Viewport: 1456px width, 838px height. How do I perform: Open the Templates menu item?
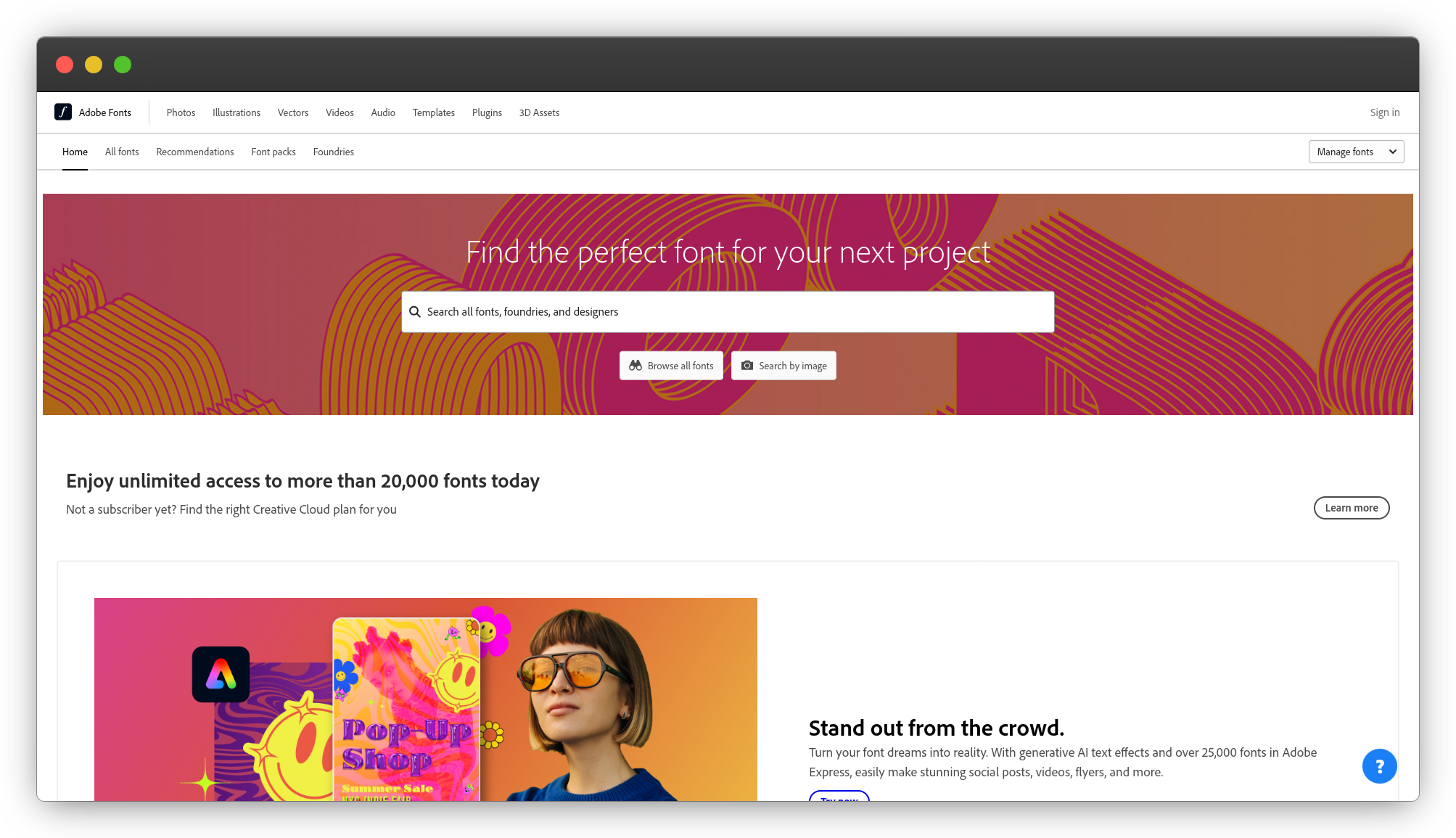433,112
